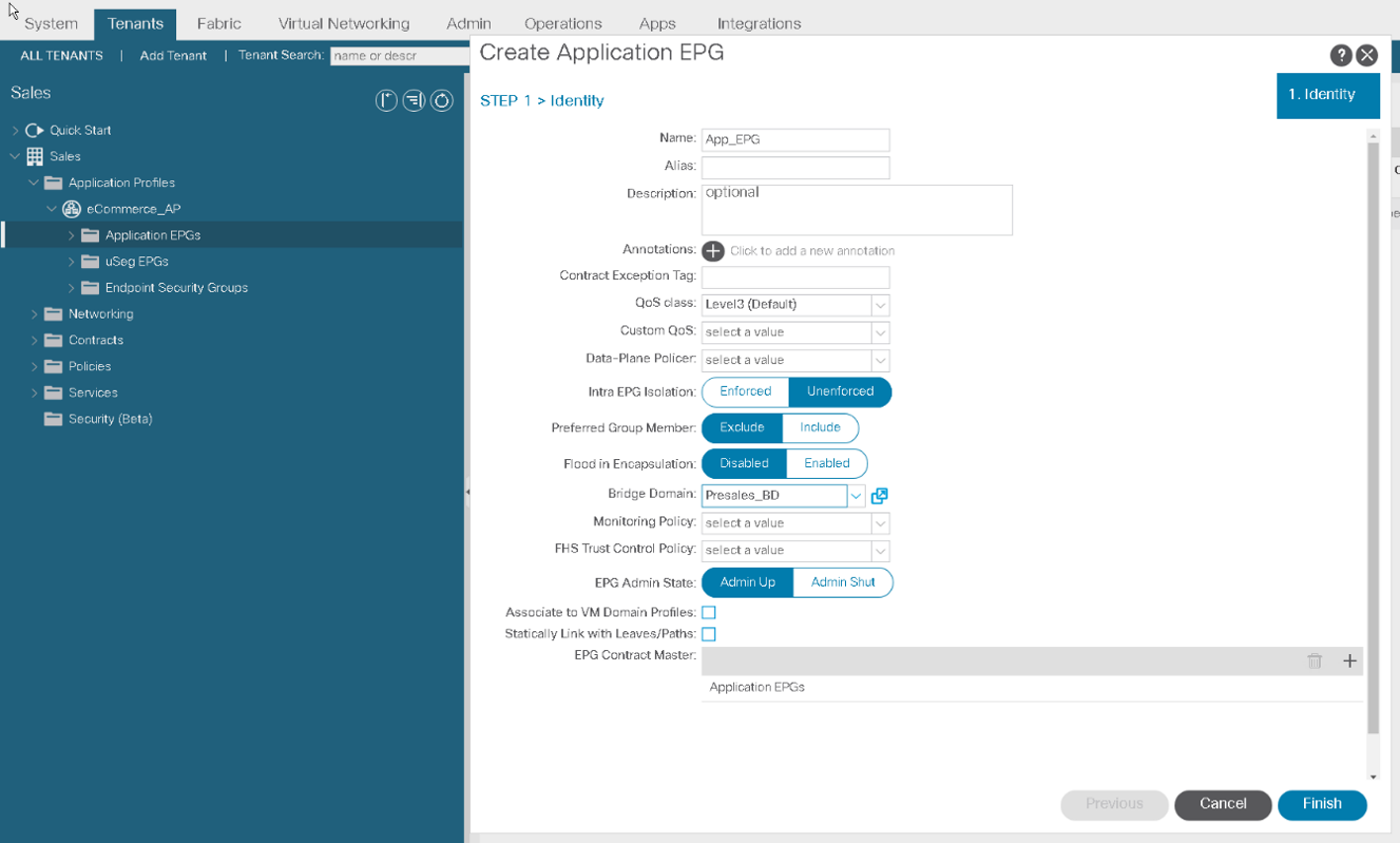Open the QoS class dropdown
The height and width of the screenshot is (843, 1400).
coord(880,305)
